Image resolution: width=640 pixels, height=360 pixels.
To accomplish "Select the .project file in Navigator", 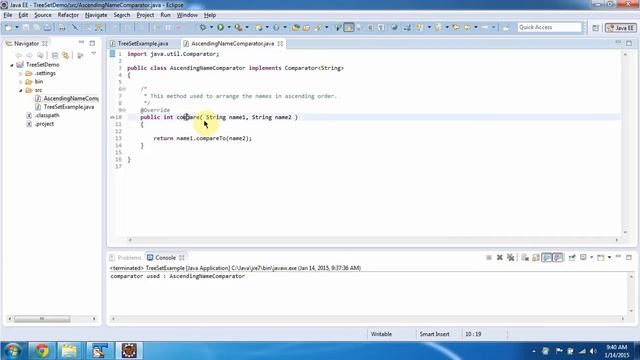I will click(44, 124).
